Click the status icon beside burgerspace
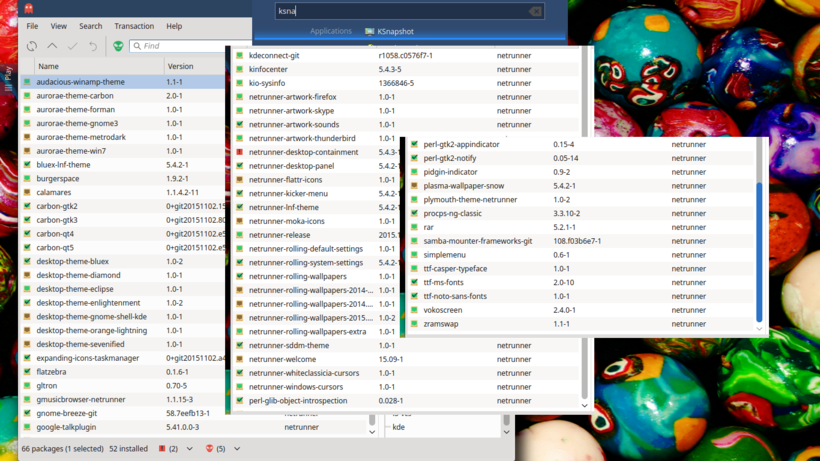This screenshot has height=461, width=820. pyautogui.click(x=27, y=178)
